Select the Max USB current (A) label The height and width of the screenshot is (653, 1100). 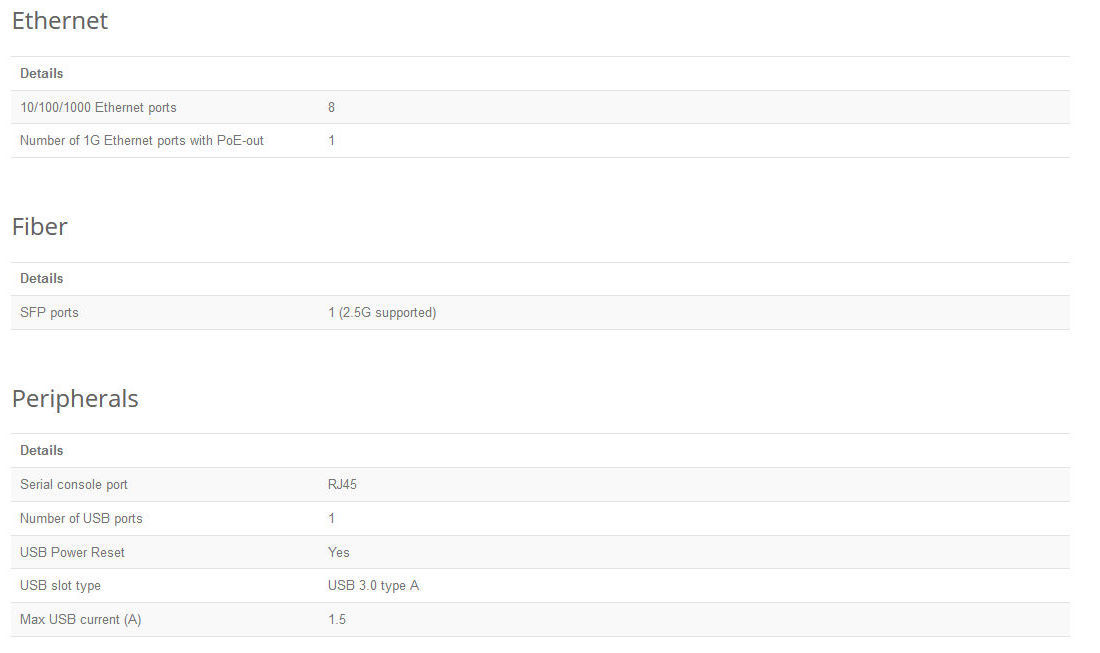(81, 620)
